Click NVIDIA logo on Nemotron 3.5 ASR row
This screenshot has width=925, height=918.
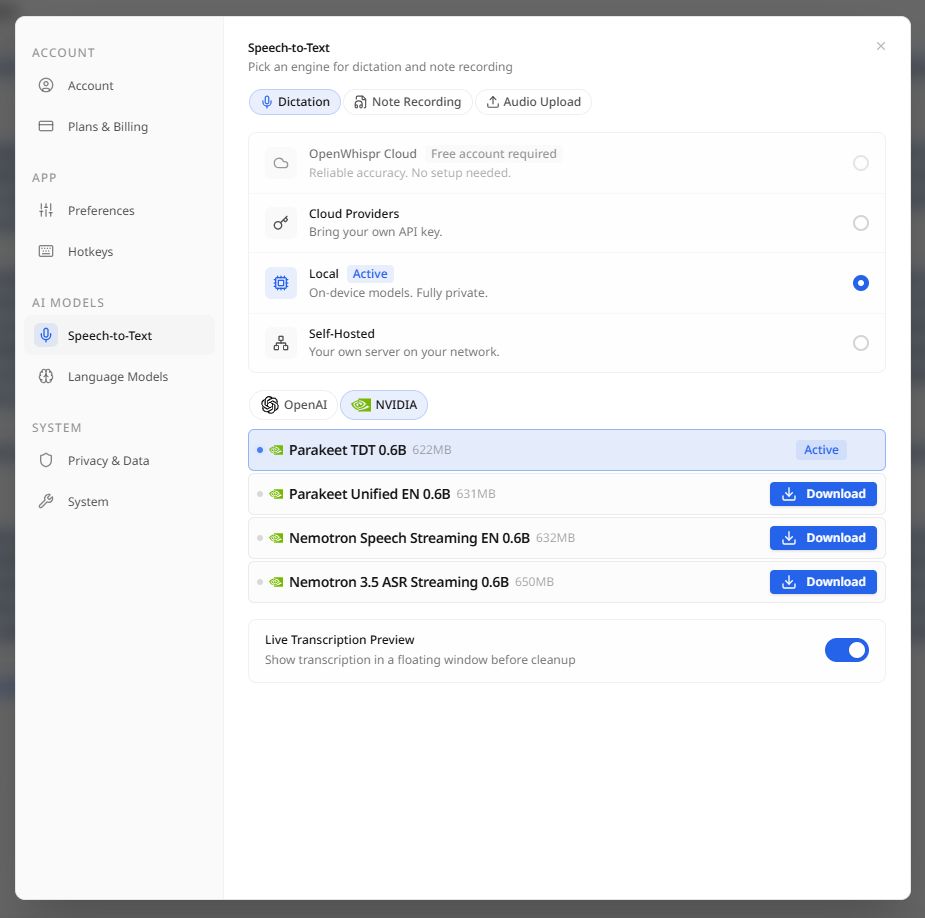(276, 582)
